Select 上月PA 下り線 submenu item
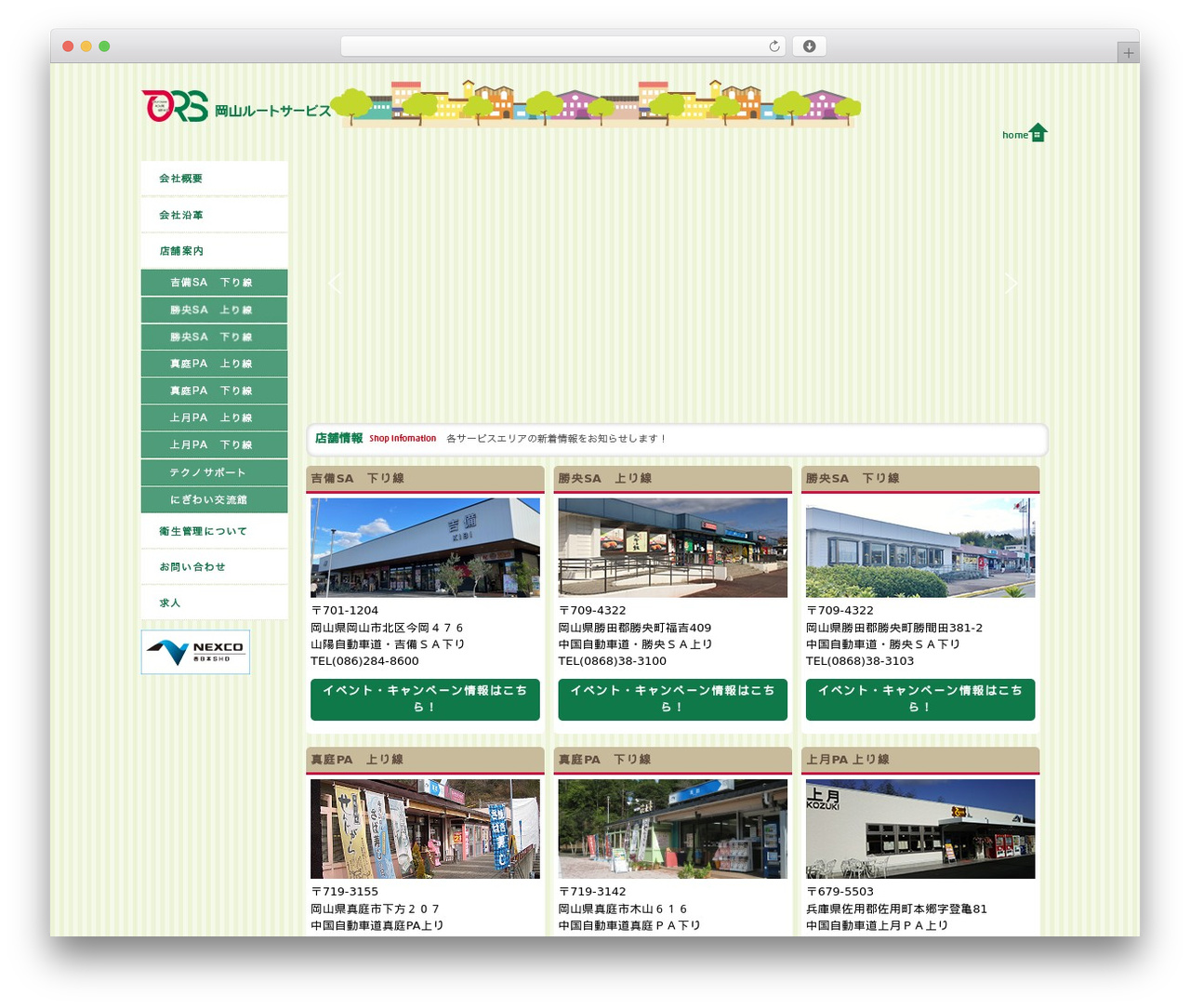This screenshot has height=1008, width=1190. click(214, 444)
